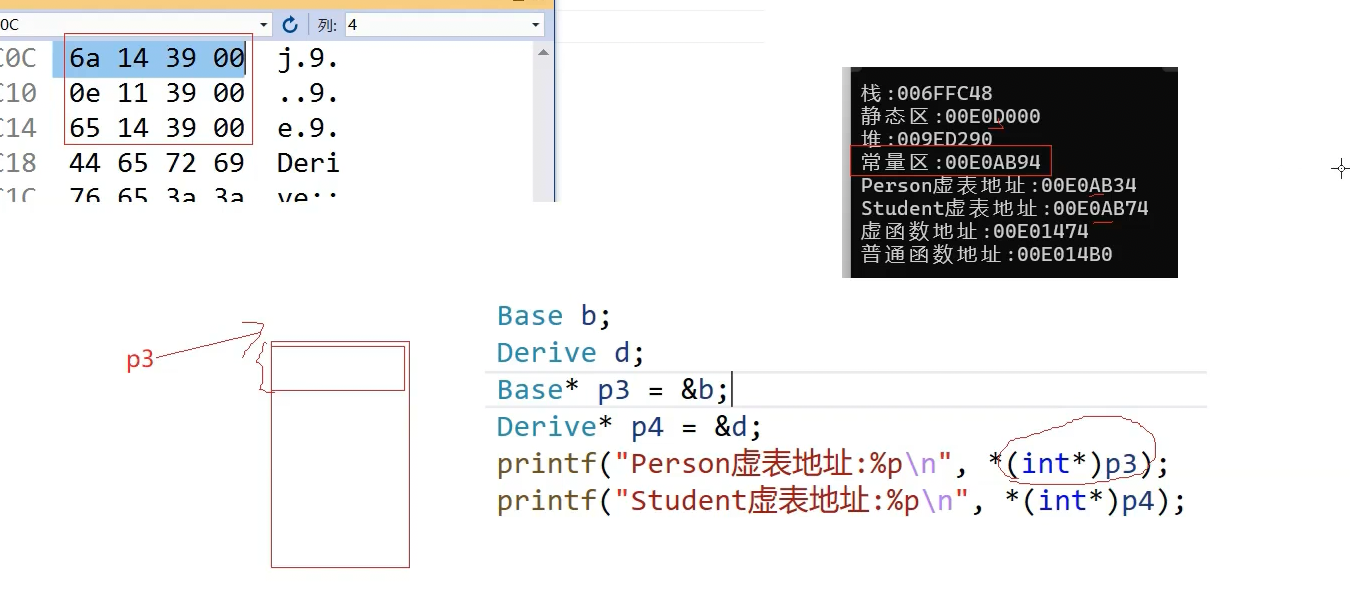
Task: Select memory bytes 0e 11 39 00
Action: (x=157, y=93)
